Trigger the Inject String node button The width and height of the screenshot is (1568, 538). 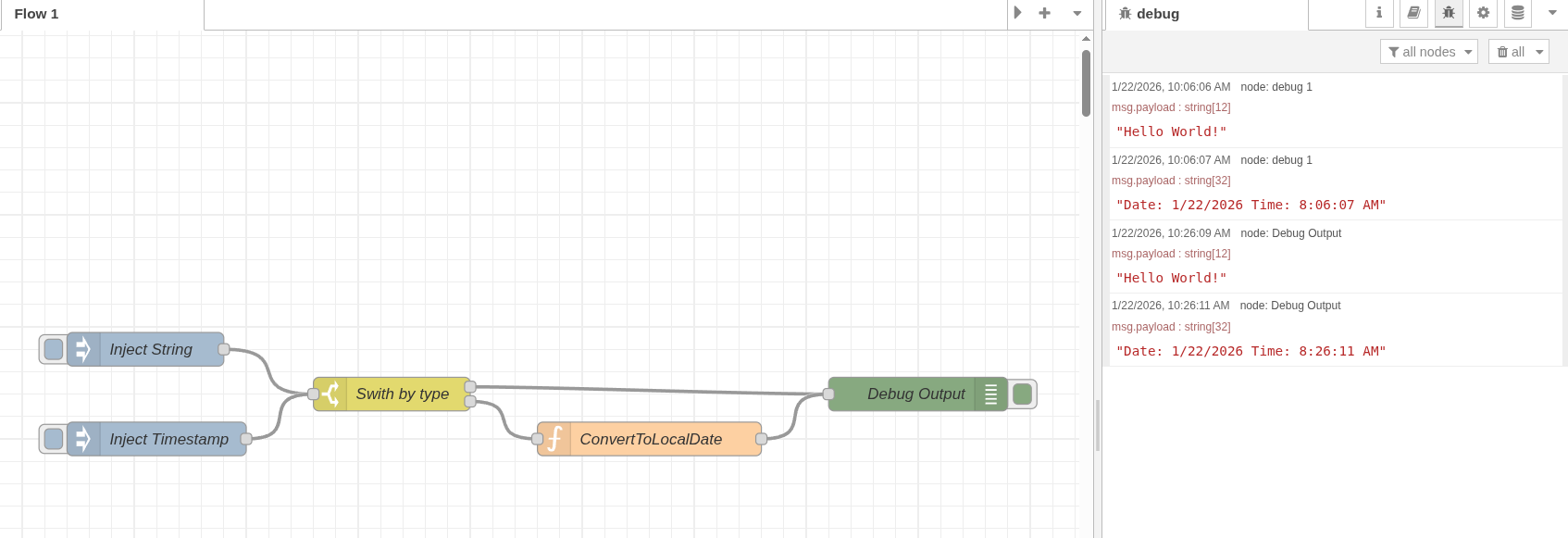coord(54,349)
